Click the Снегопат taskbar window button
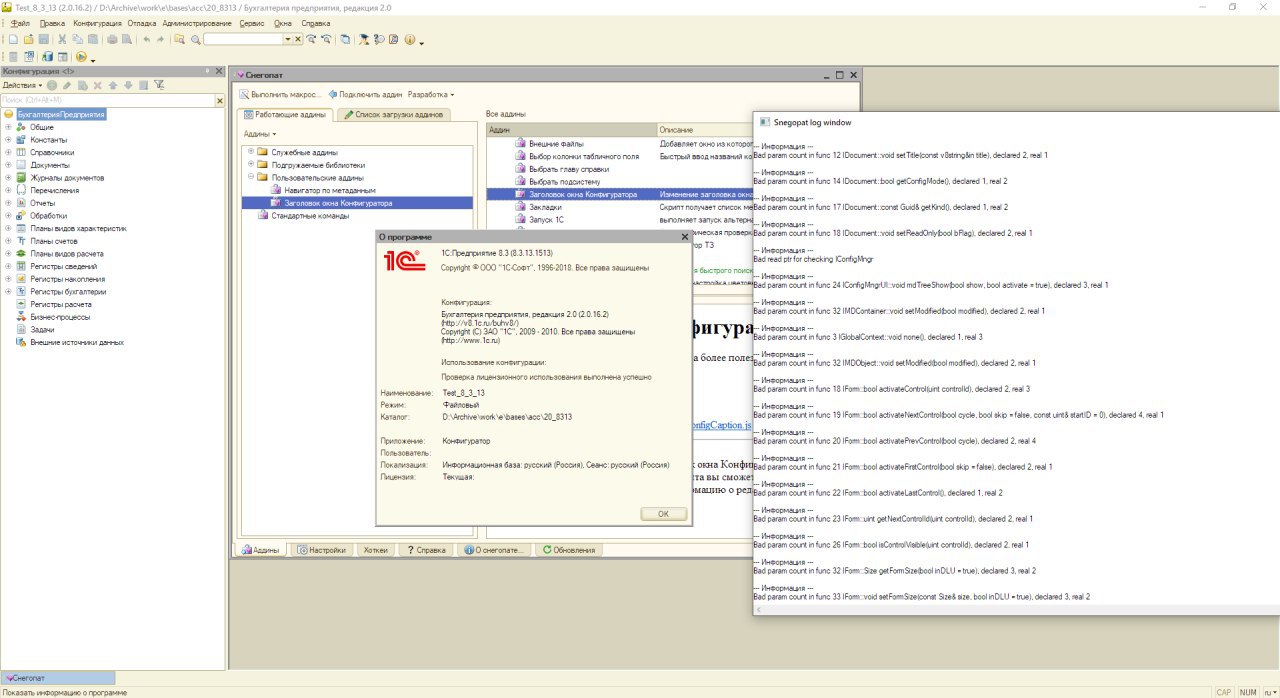1280x698 pixels. pyautogui.click(x=58, y=678)
